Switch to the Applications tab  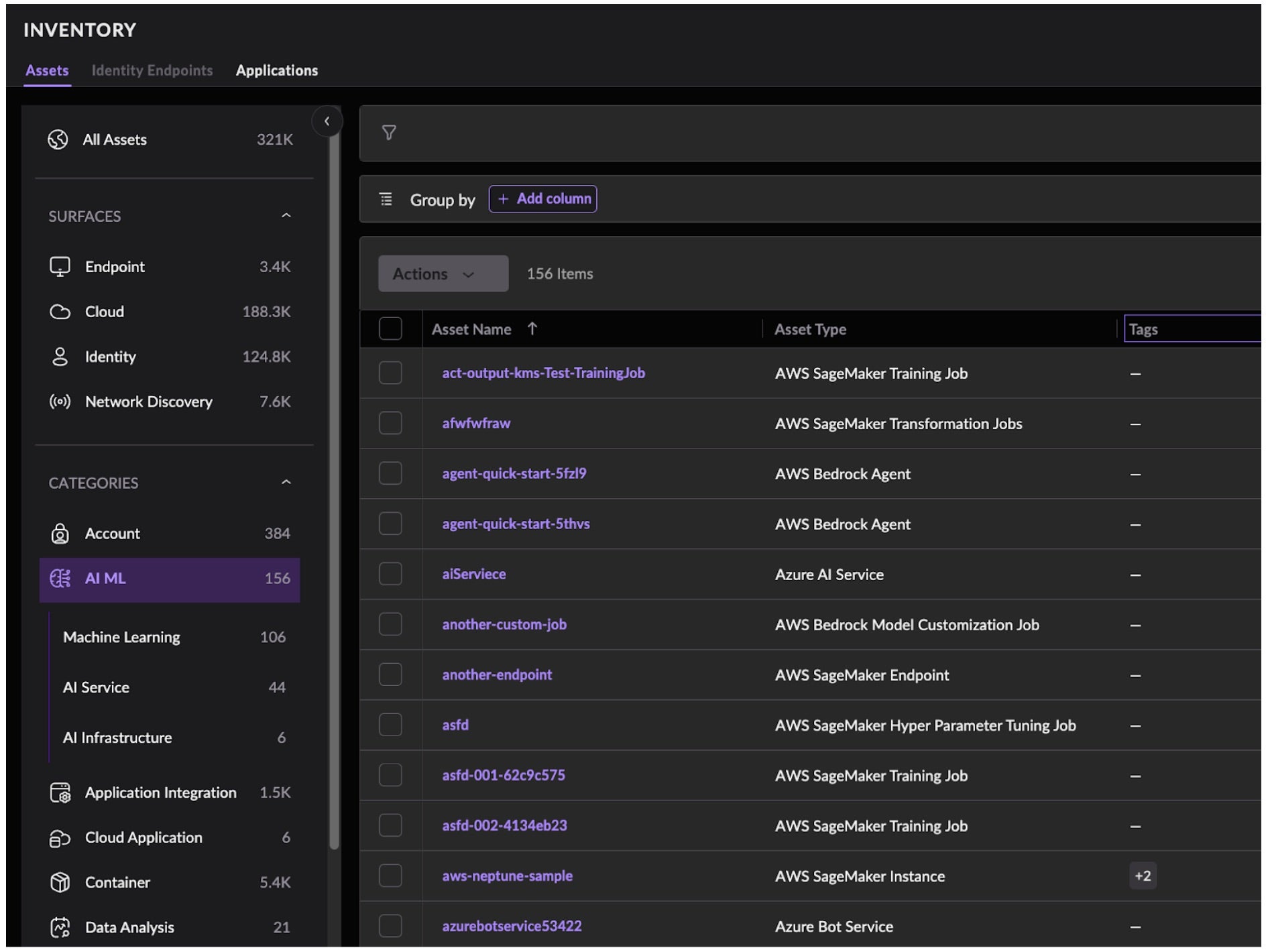277,70
